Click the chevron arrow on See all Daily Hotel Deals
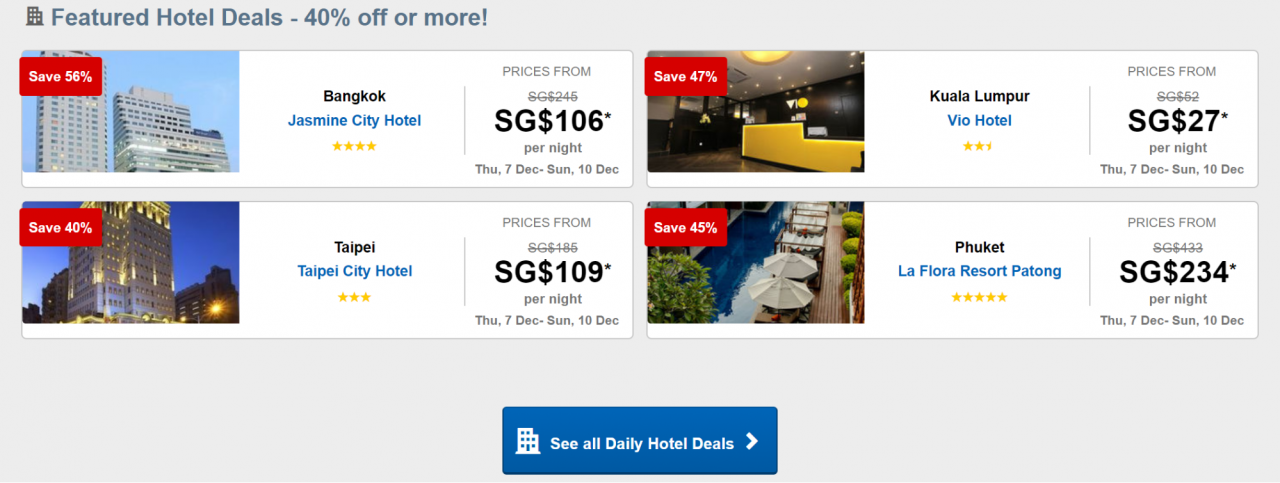Image resolution: width=1280 pixels, height=483 pixels. click(x=752, y=442)
